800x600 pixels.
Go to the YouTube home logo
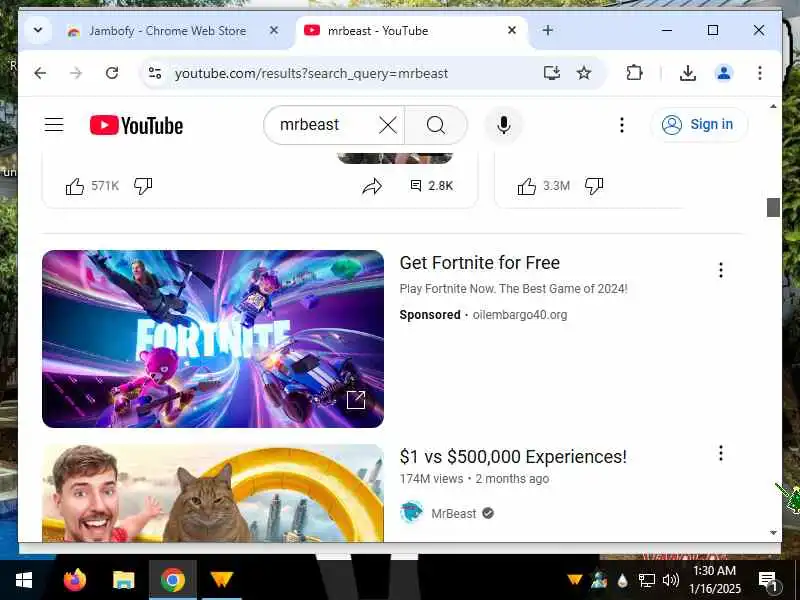136,126
